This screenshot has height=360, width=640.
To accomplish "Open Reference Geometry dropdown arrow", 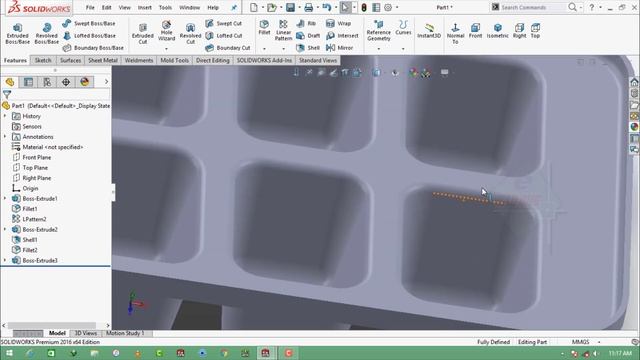I will click(x=378, y=49).
